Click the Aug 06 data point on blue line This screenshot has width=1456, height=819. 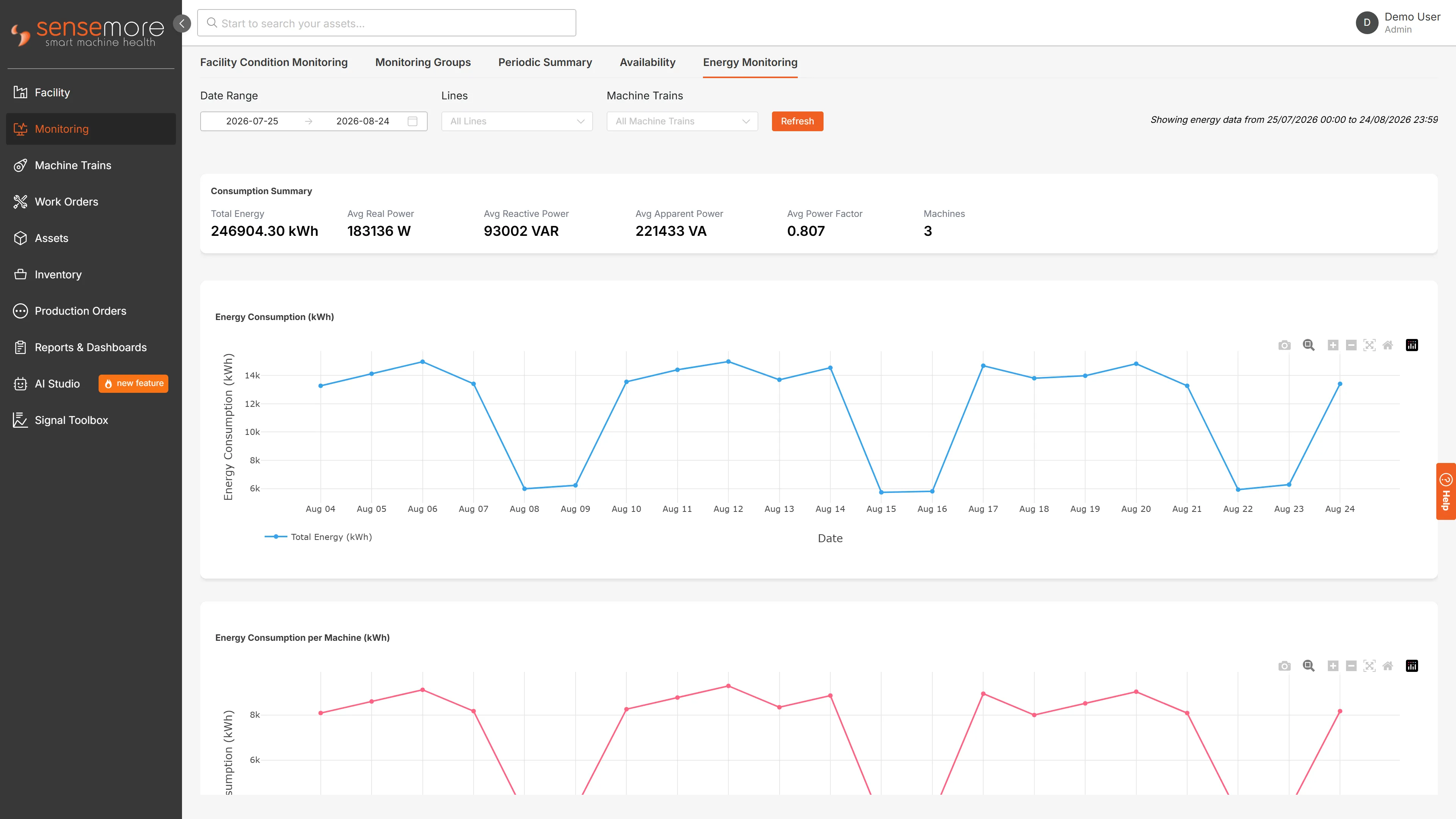[x=422, y=362]
